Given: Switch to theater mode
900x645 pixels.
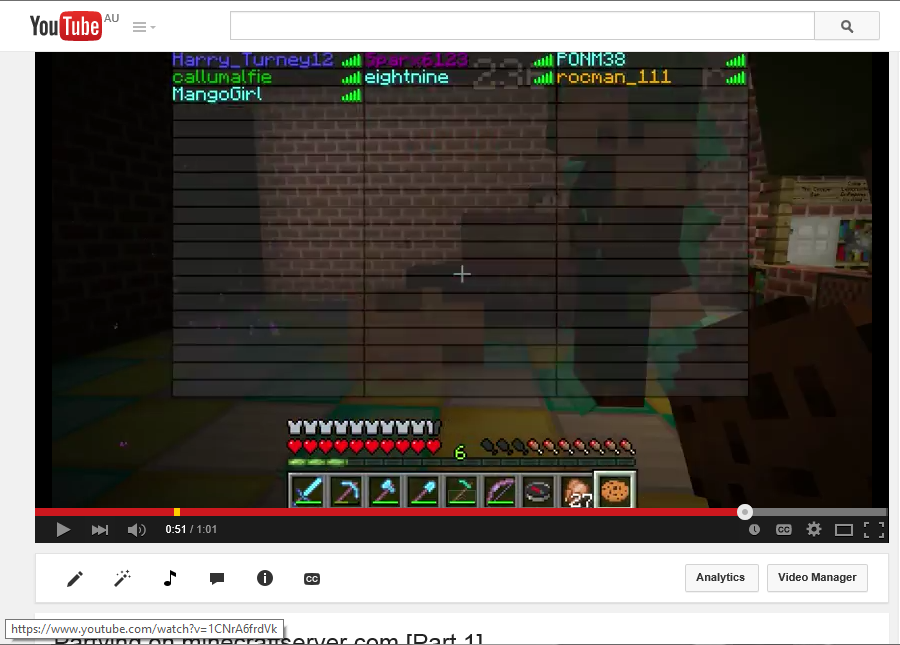Looking at the screenshot, I should pyautogui.click(x=844, y=530).
